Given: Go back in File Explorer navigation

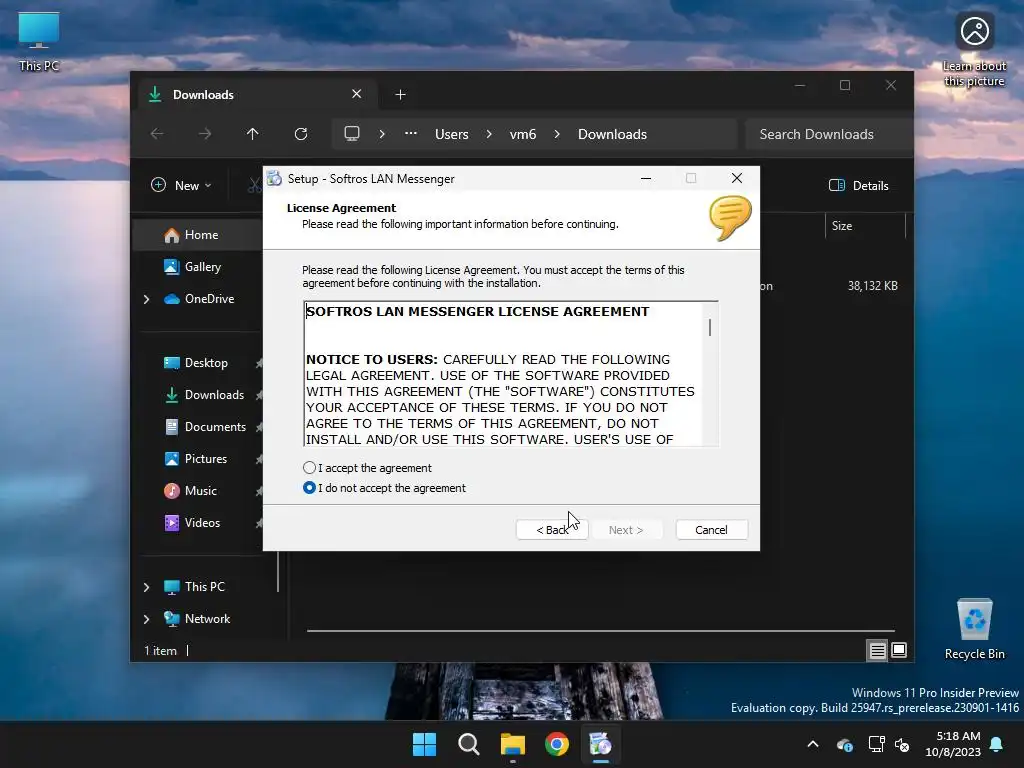Looking at the screenshot, I should pos(157,134).
